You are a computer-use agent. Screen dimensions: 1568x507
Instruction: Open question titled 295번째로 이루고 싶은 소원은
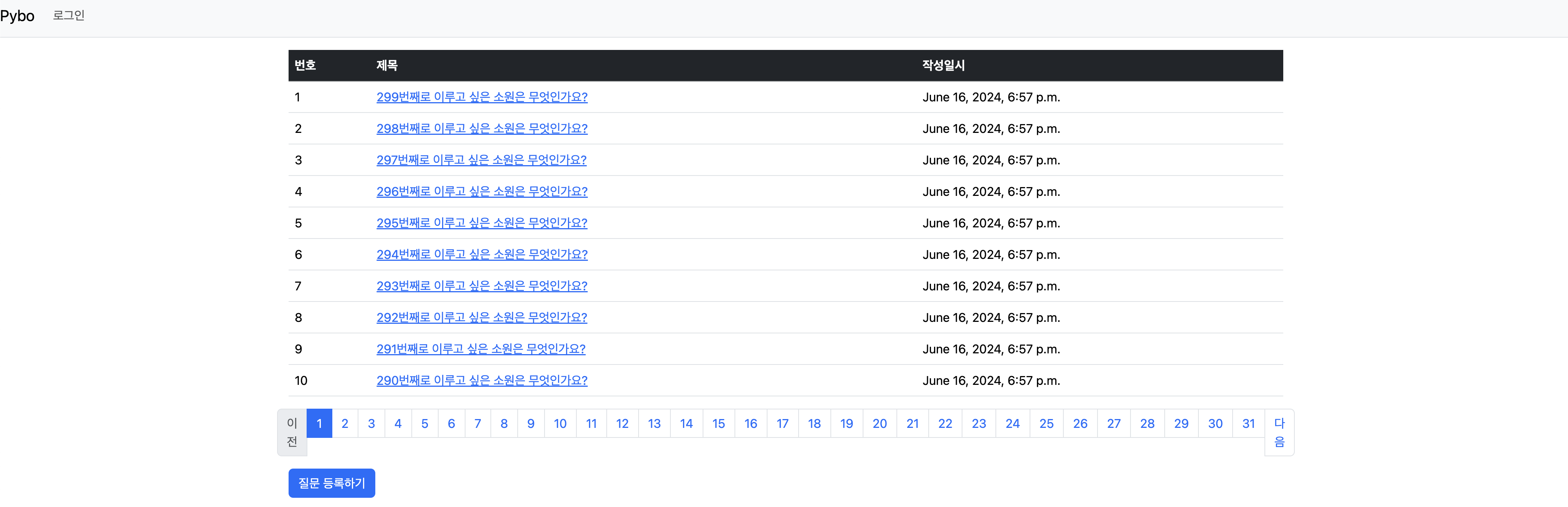(482, 223)
